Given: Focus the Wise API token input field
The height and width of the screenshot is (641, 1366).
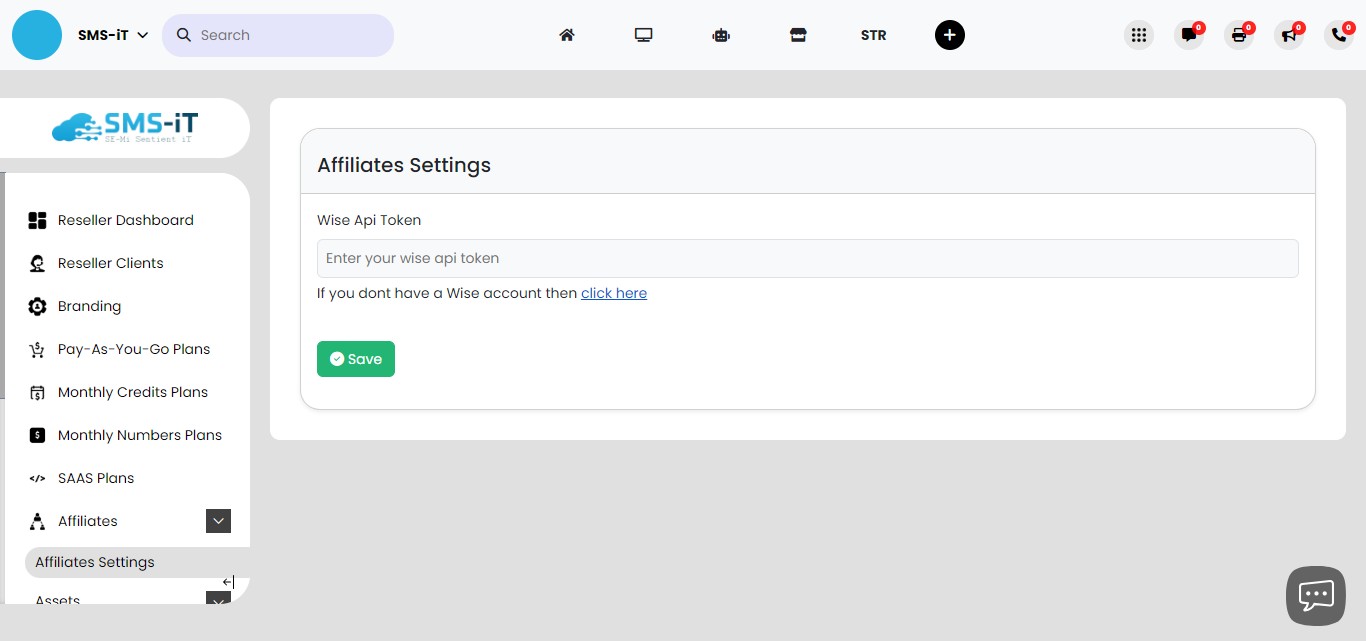Looking at the screenshot, I should click(x=808, y=258).
